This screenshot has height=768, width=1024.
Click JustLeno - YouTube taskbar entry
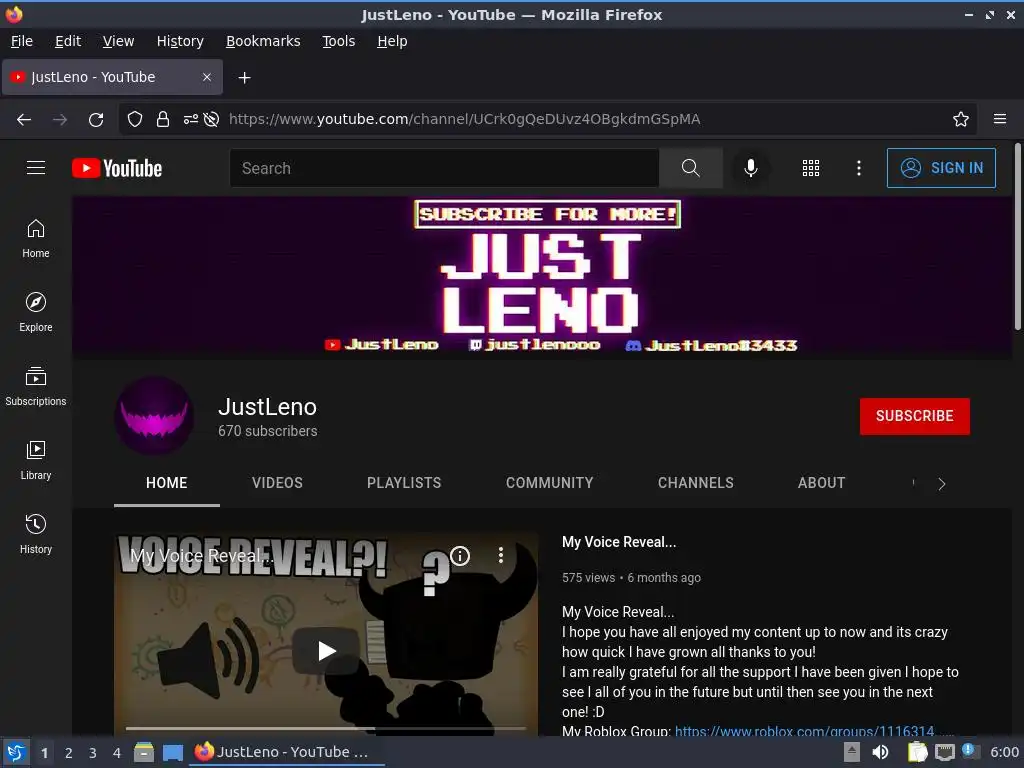[287, 752]
